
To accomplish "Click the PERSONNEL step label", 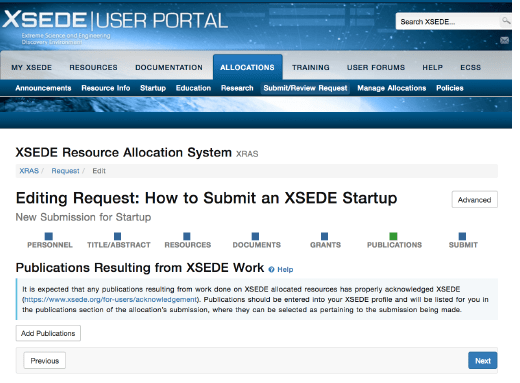I will [50, 245].
